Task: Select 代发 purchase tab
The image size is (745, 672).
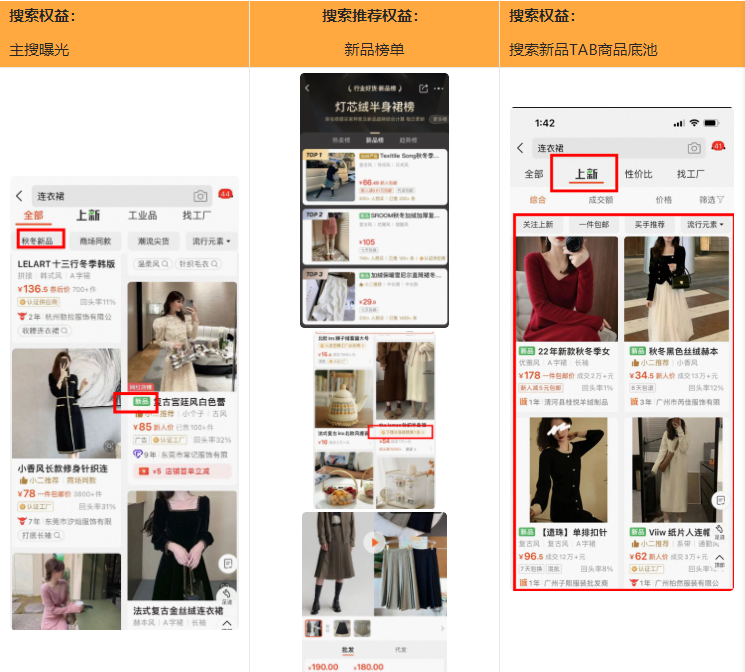Action: click(401, 650)
